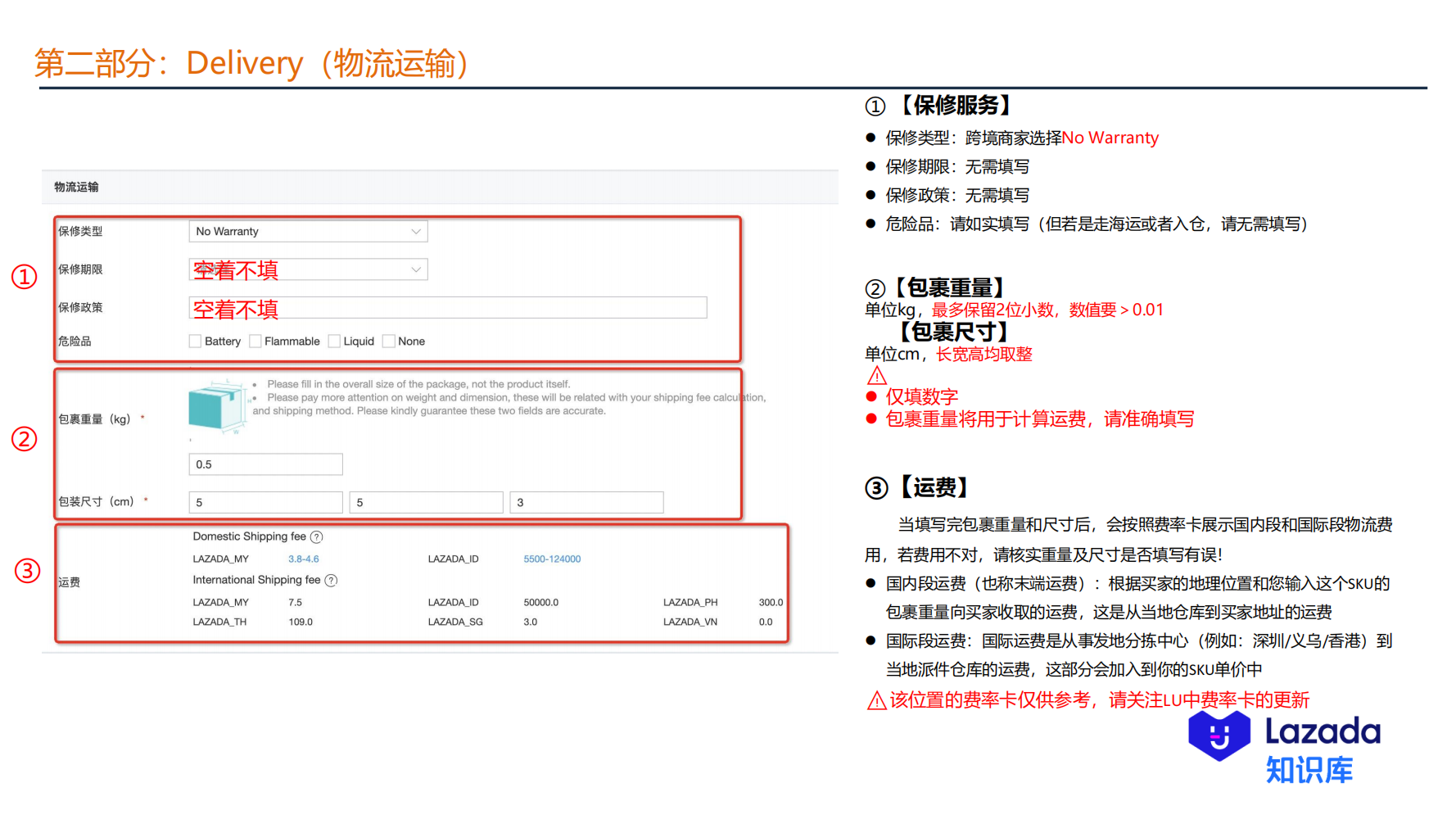Focus the package weight field showing 0.5
The height and width of the screenshot is (819, 1456).
tap(265, 464)
